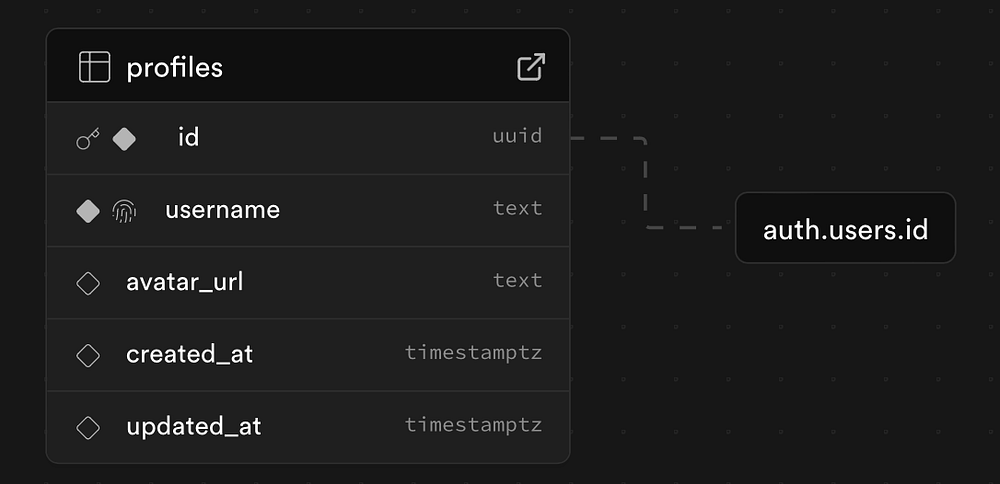Click the timestamptz type for updated_at
This screenshot has height=484, width=1000.
click(473, 424)
